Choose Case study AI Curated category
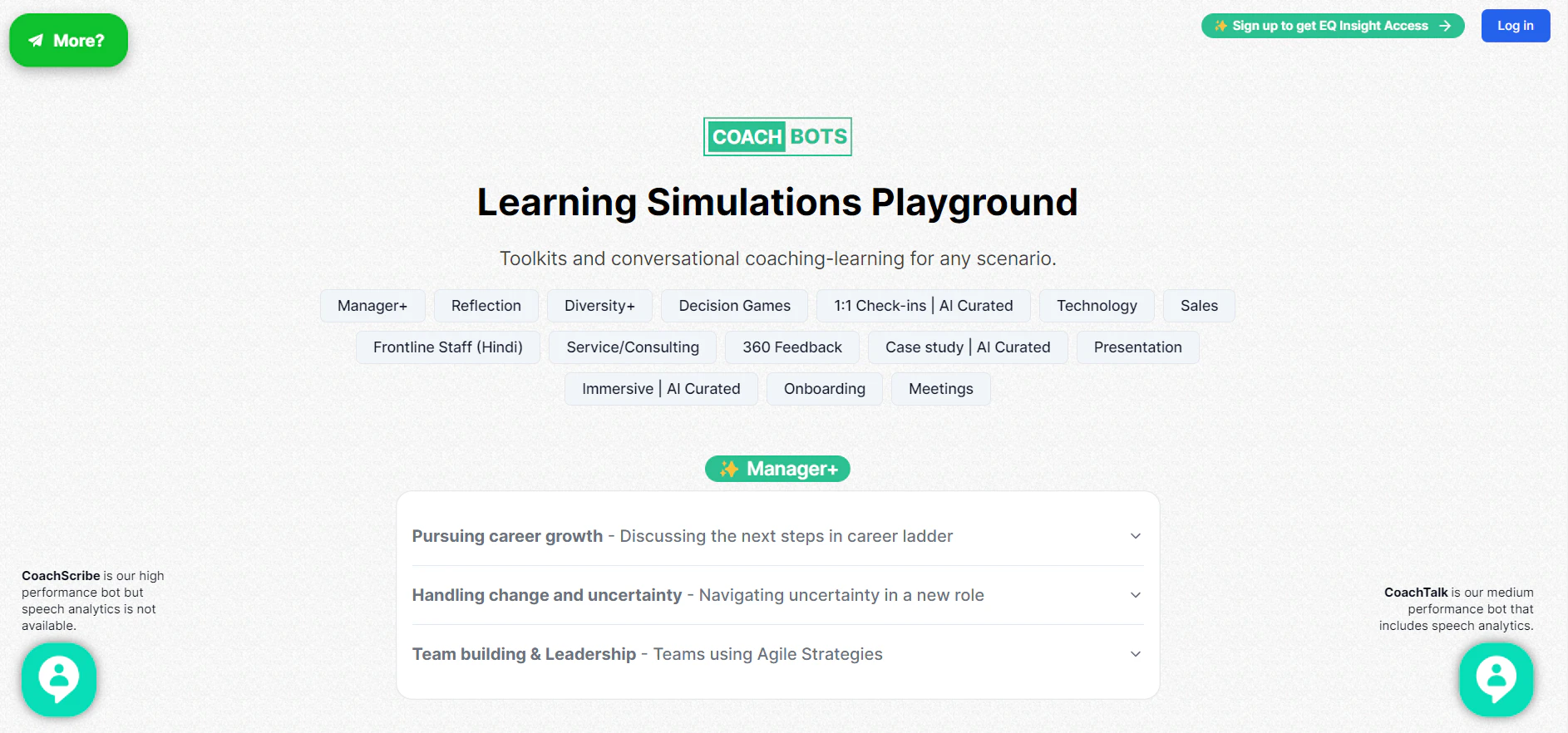Viewport: 1568px width, 733px height. tap(968, 347)
